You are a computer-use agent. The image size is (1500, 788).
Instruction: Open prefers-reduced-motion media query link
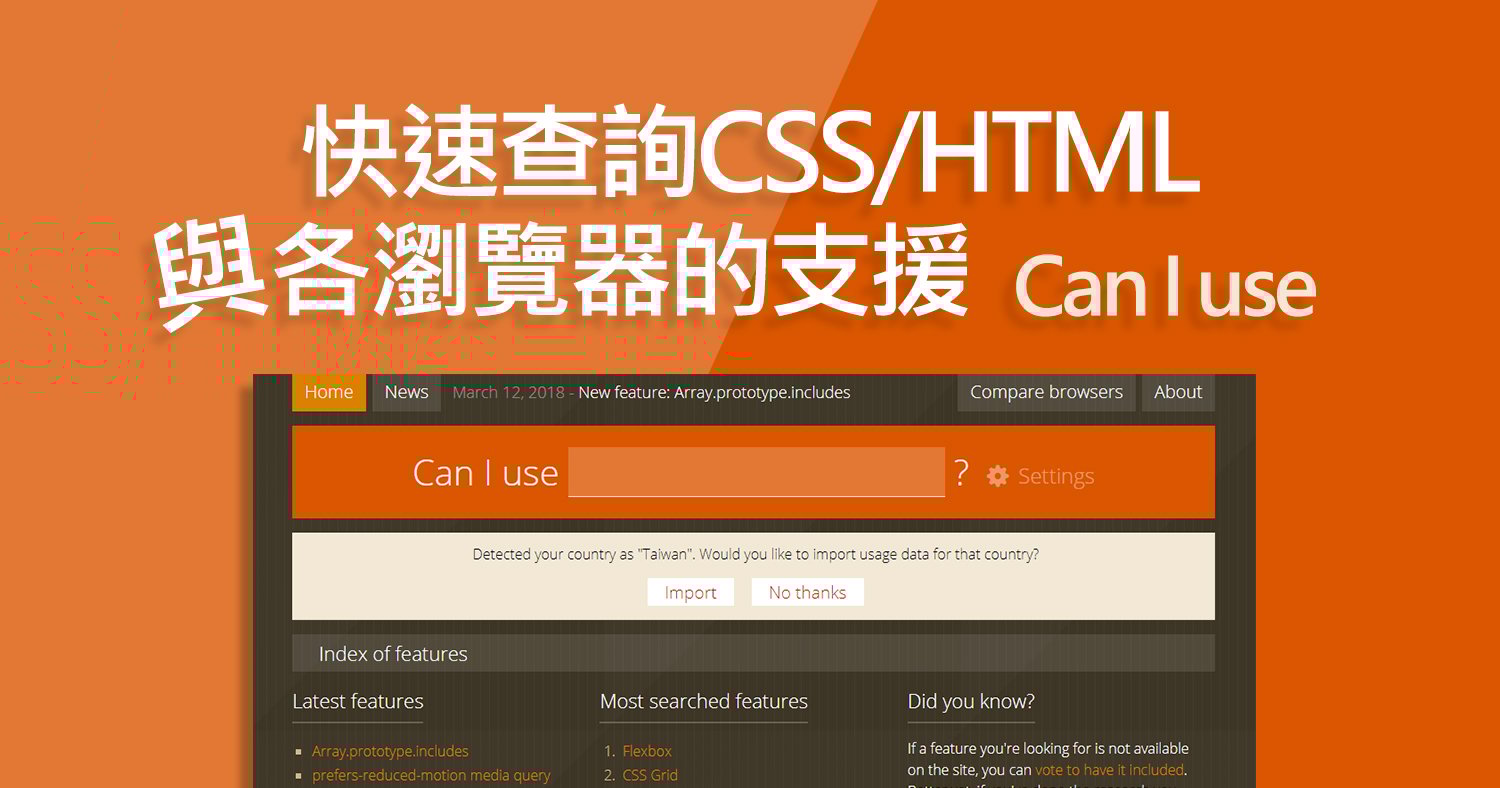tap(431, 775)
